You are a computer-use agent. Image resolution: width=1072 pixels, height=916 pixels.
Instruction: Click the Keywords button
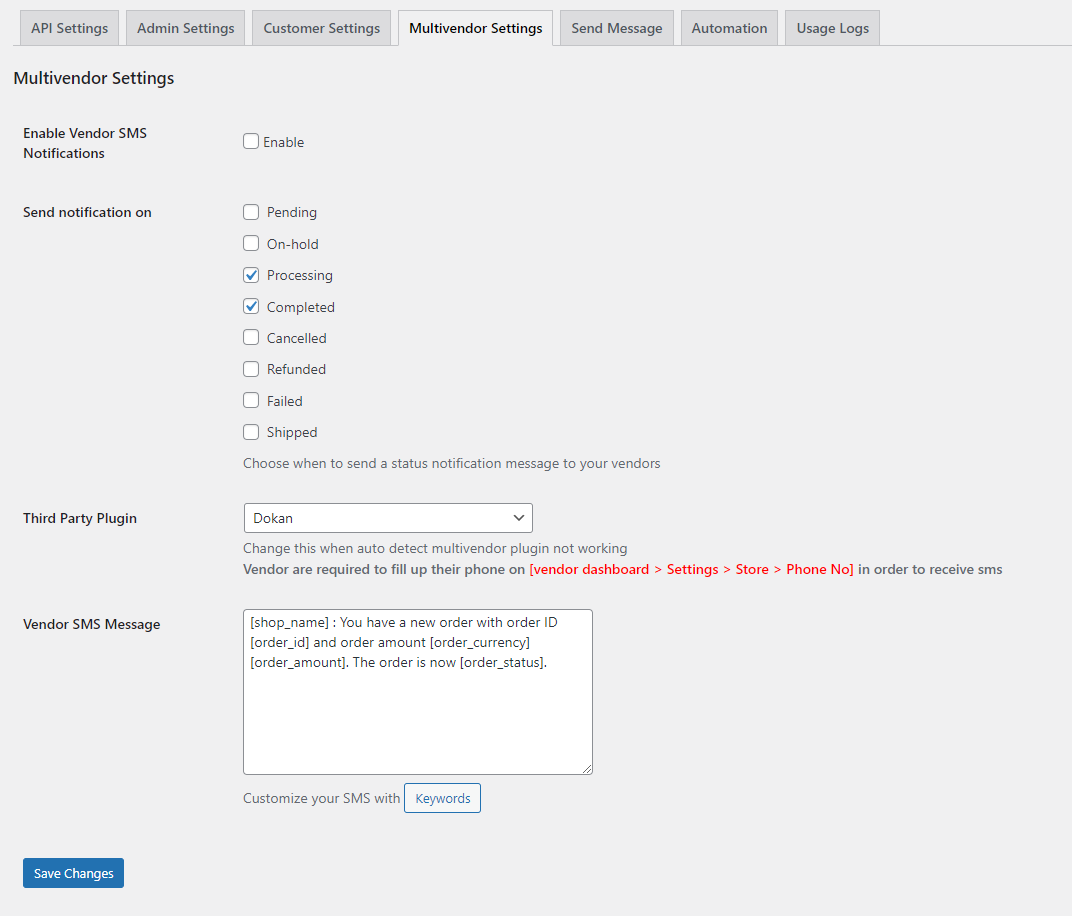442,798
